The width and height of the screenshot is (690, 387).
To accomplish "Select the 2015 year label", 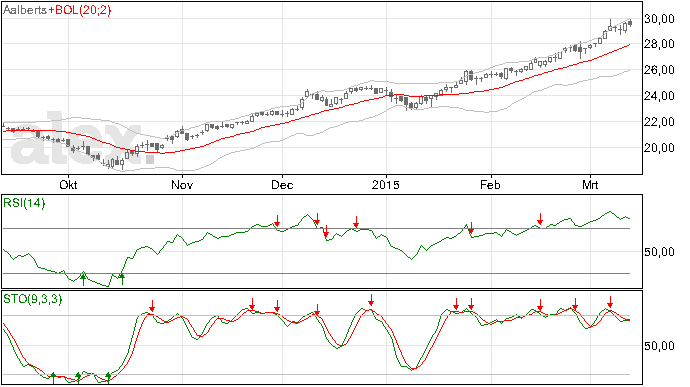I will pos(385,184).
